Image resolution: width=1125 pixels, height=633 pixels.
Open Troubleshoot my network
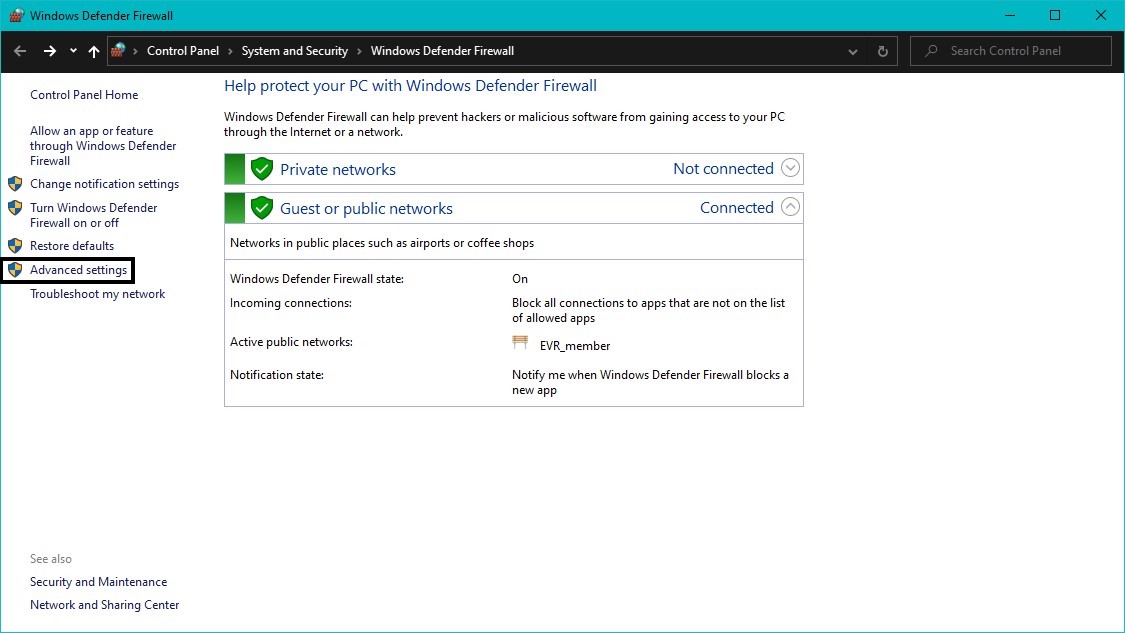point(98,294)
